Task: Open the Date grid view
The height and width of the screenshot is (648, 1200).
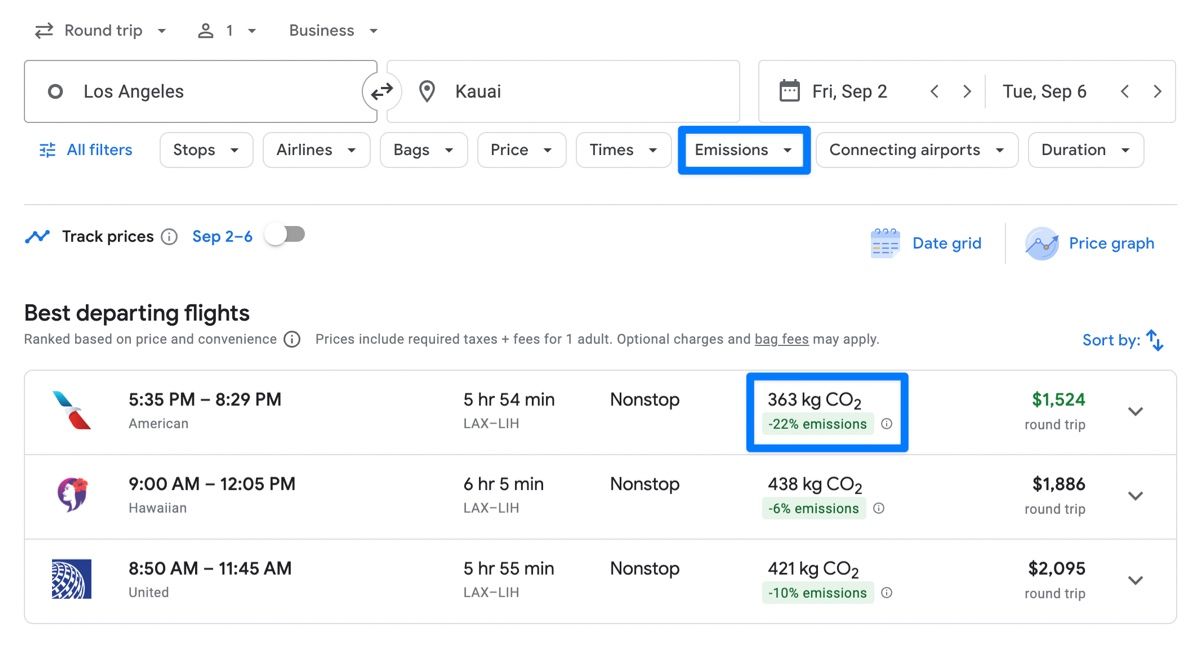Action: point(926,243)
